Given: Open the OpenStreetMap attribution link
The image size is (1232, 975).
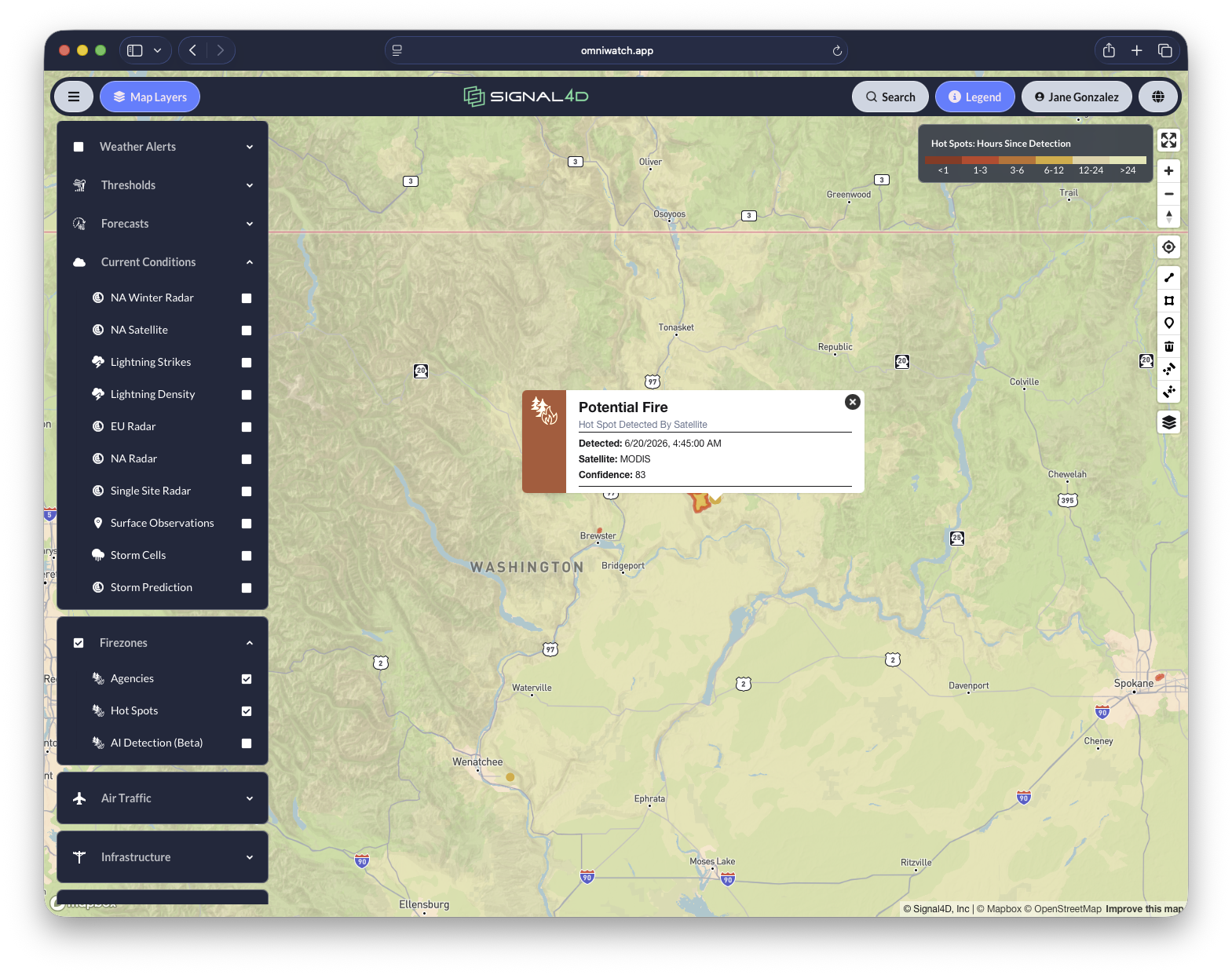Looking at the screenshot, I should click(x=1062, y=909).
